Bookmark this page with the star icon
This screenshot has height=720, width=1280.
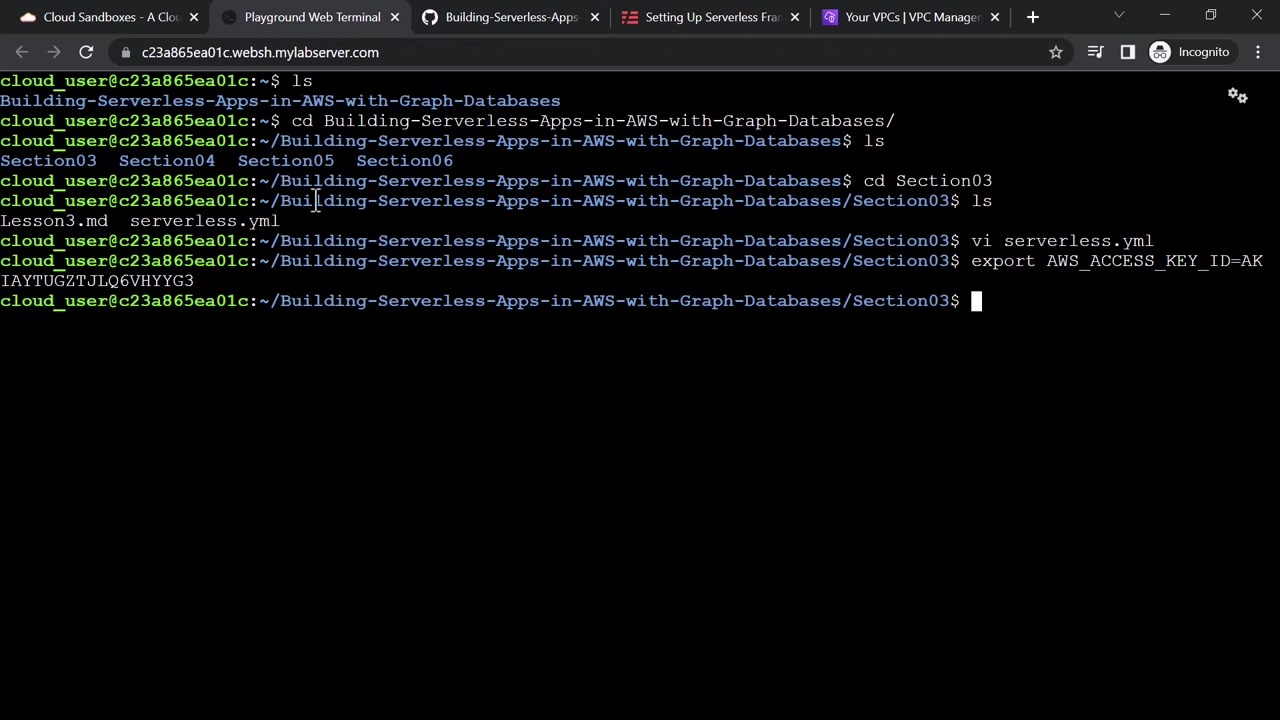click(x=1056, y=52)
